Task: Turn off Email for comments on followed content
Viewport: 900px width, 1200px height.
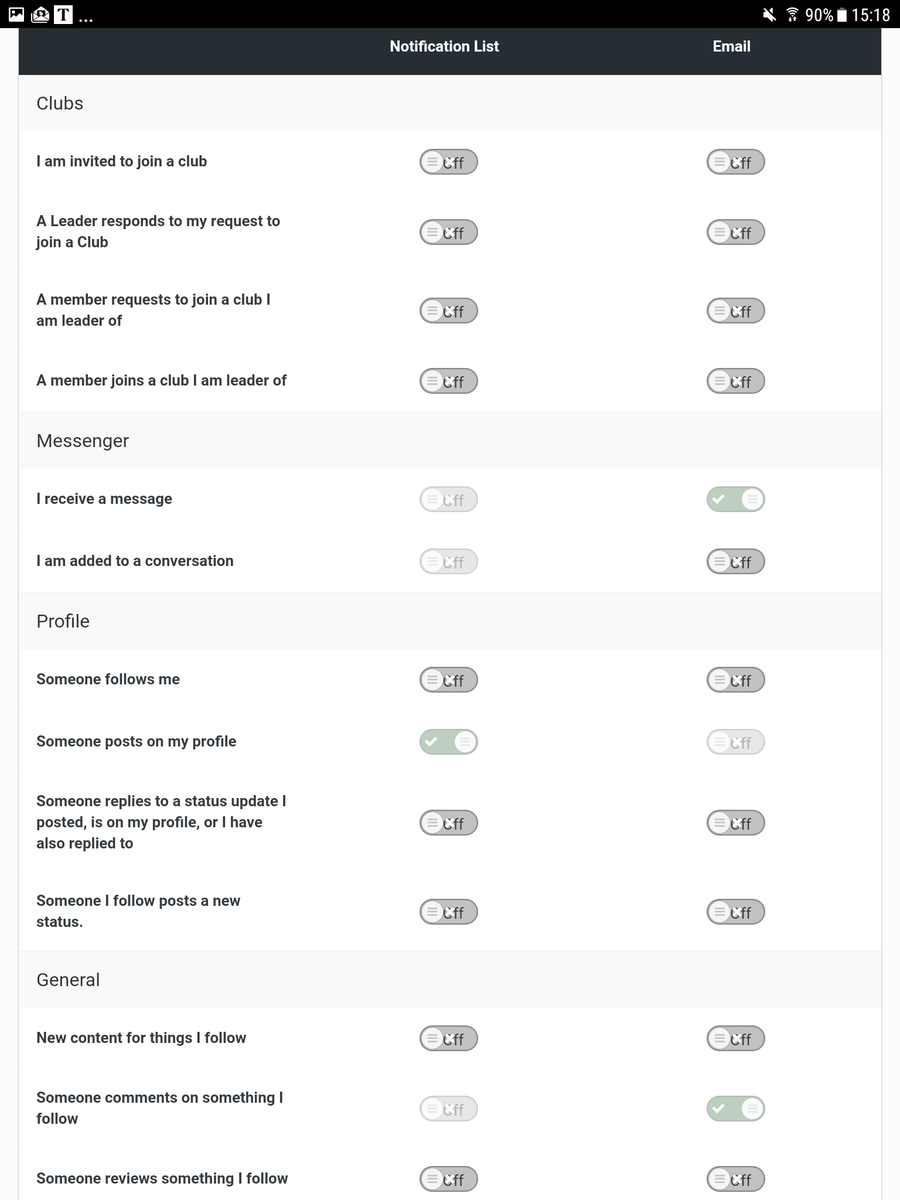Action: 735,1109
